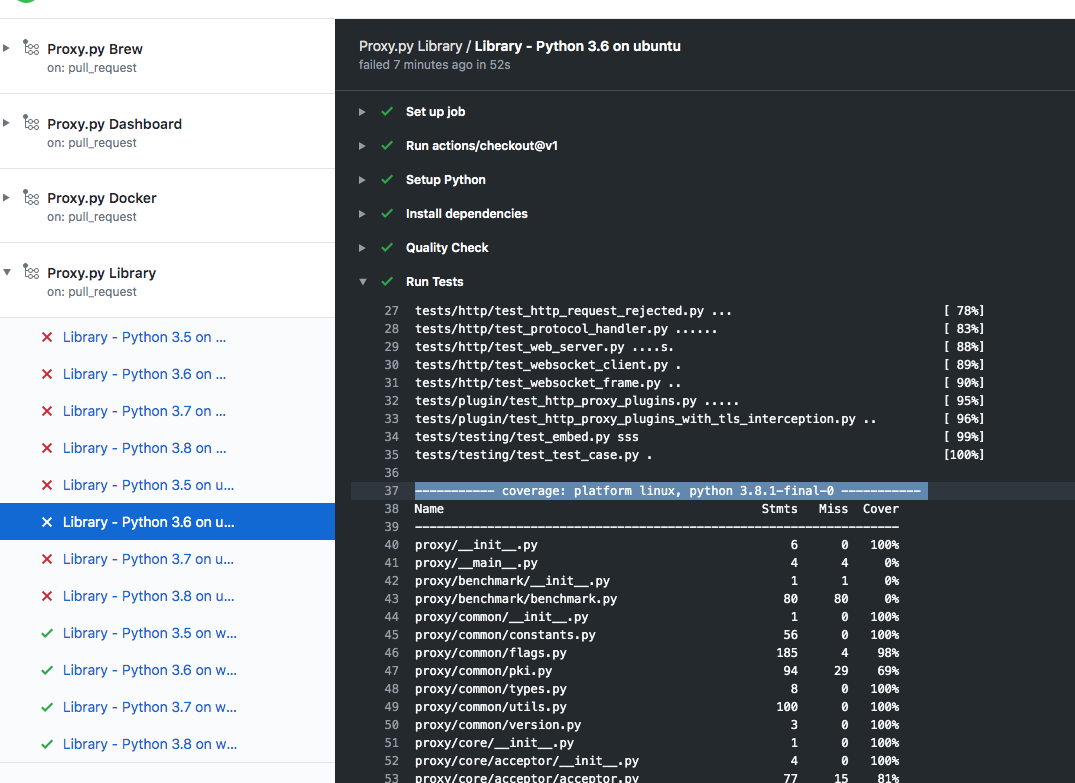
Task: Collapse the Run Tests step
Action: (x=363, y=282)
